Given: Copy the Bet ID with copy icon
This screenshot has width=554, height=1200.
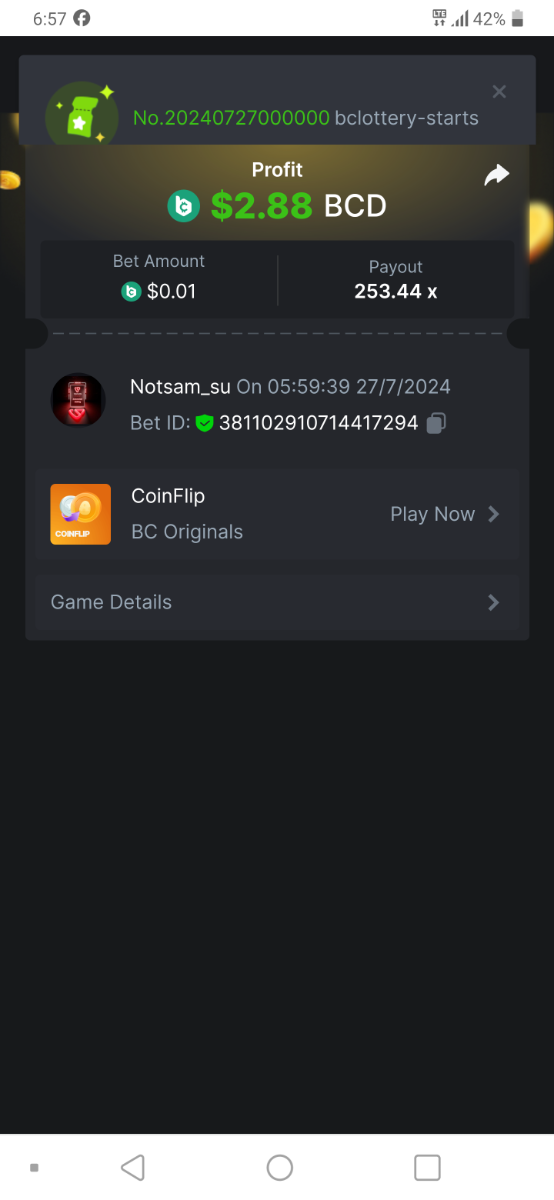Looking at the screenshot, I should (x=436, y=424).
